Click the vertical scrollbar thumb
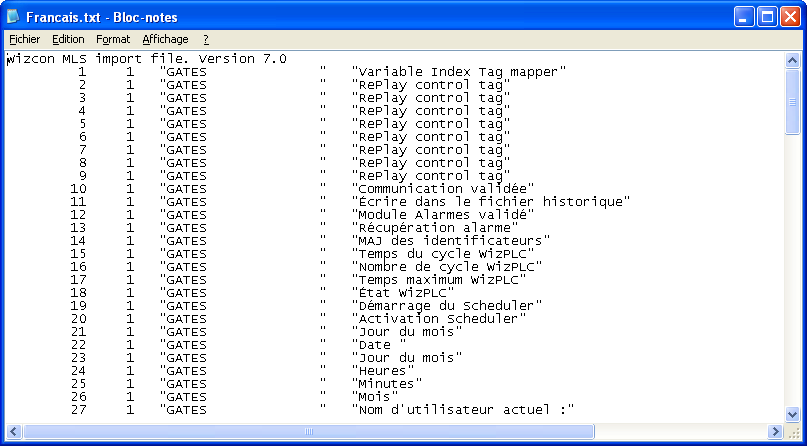 pyautogui.click(x=792, y=102)
